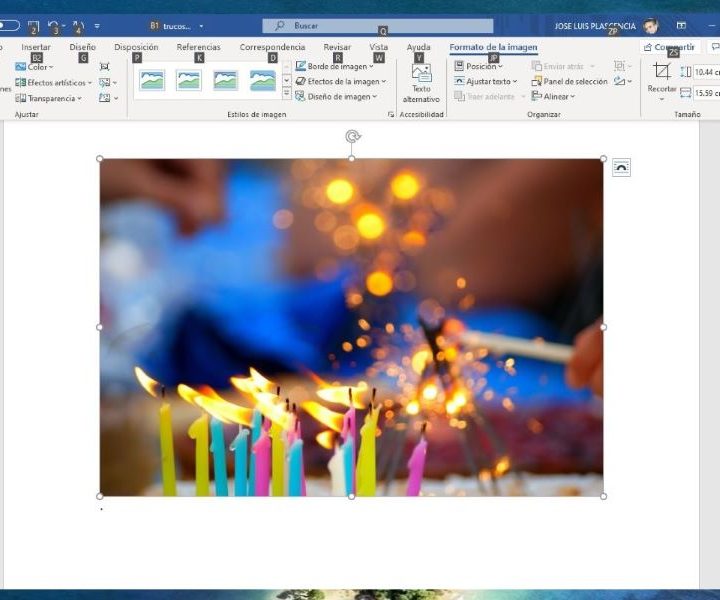Click the user account profile picture
The image size is (720, 600).
pyautogui.click(x=650, y=26)
